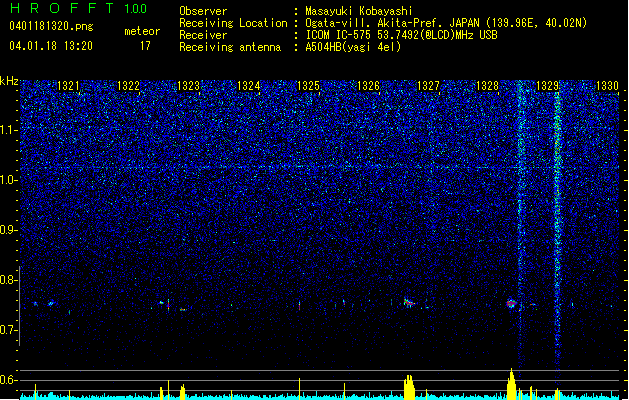The width and height of the screenshot is (629, 400).
Task: Click the timestamp 04.01.18 13:20
Action: (x=51, y=46)
